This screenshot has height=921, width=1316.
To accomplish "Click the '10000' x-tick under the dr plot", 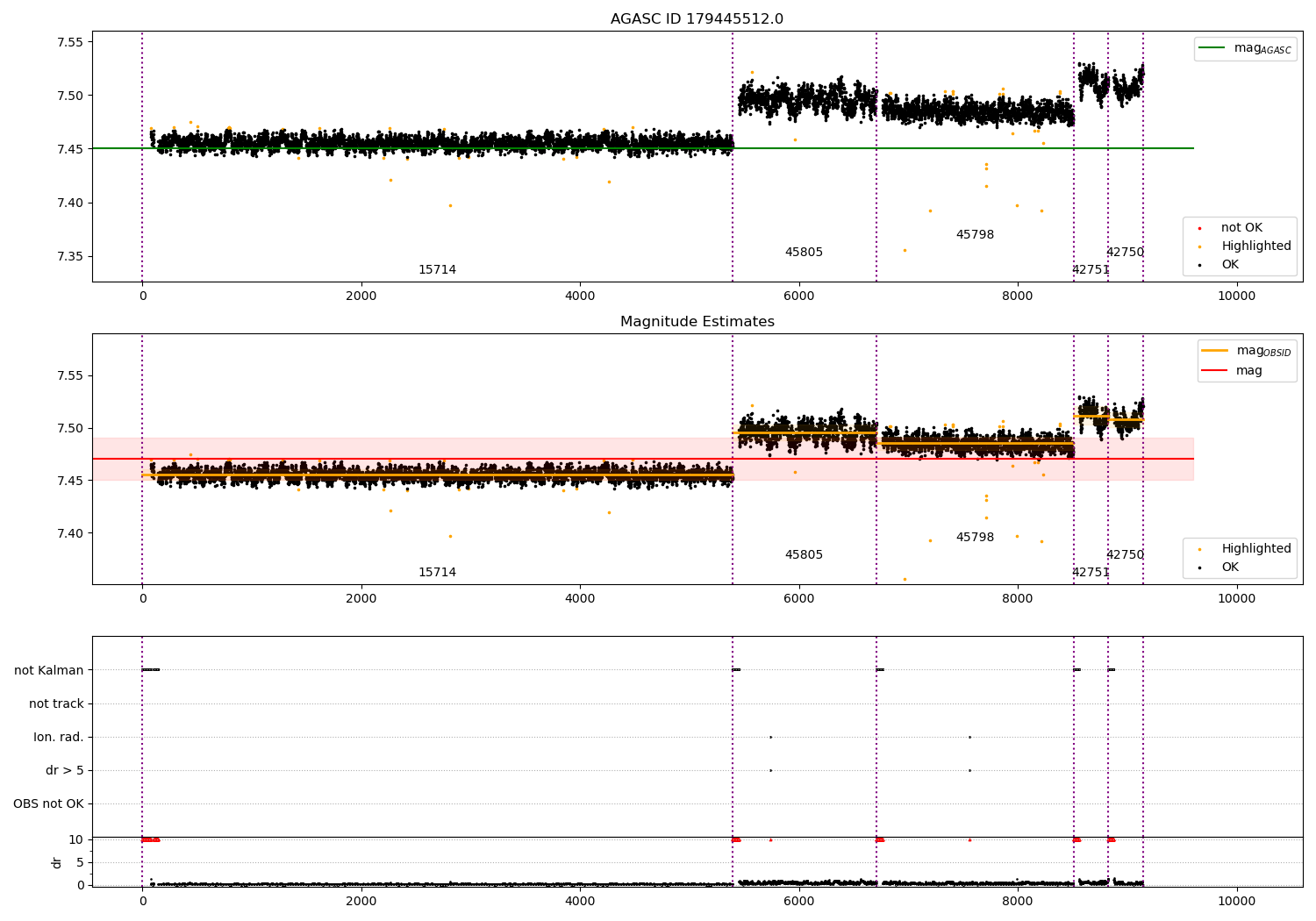I will click(x=1236, y=901).
